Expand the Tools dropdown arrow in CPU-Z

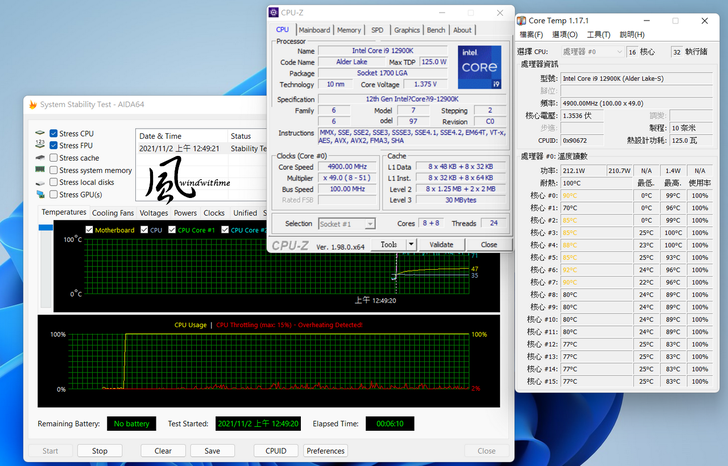point(410,244)
